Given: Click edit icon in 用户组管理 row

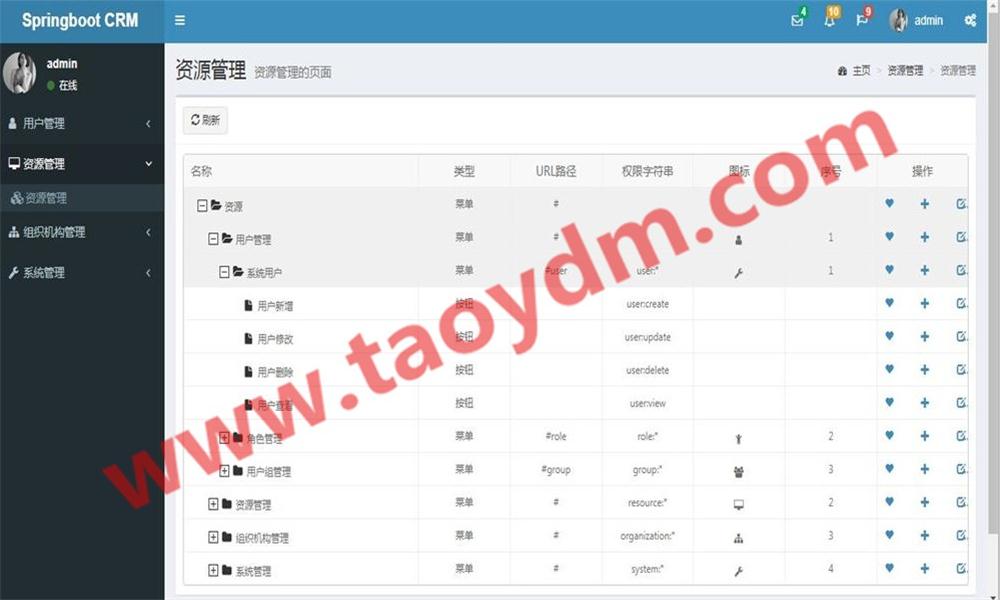Looking at the screenshot, I should (961, 469).
